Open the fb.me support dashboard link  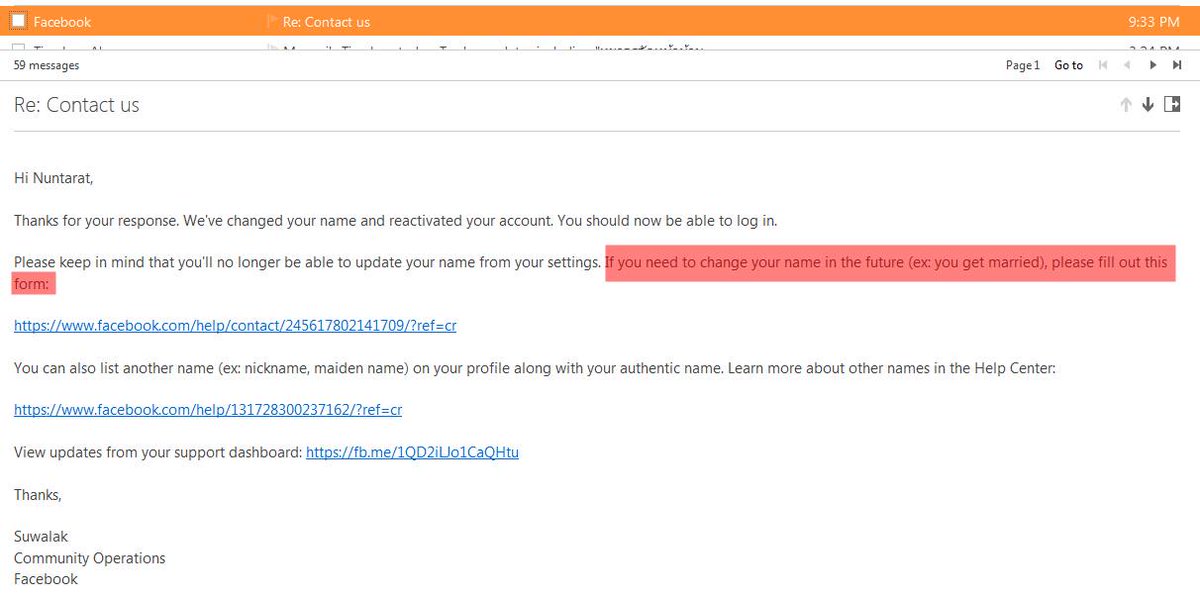[x=412, y=452]
